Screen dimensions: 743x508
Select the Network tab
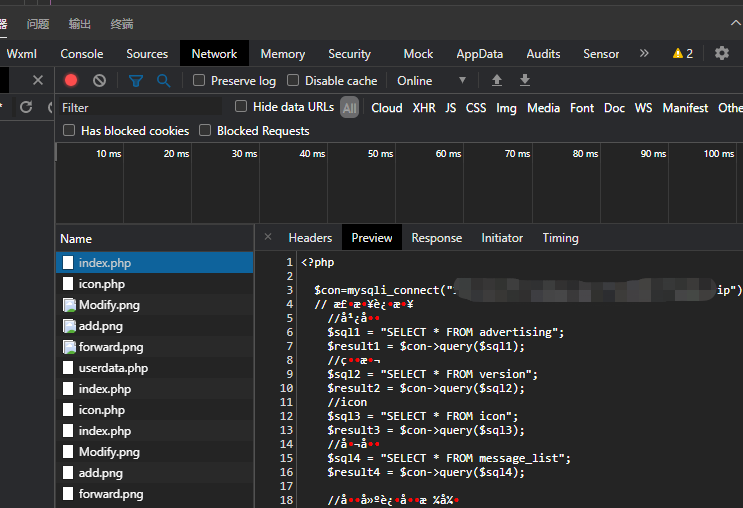coord(214,54)
